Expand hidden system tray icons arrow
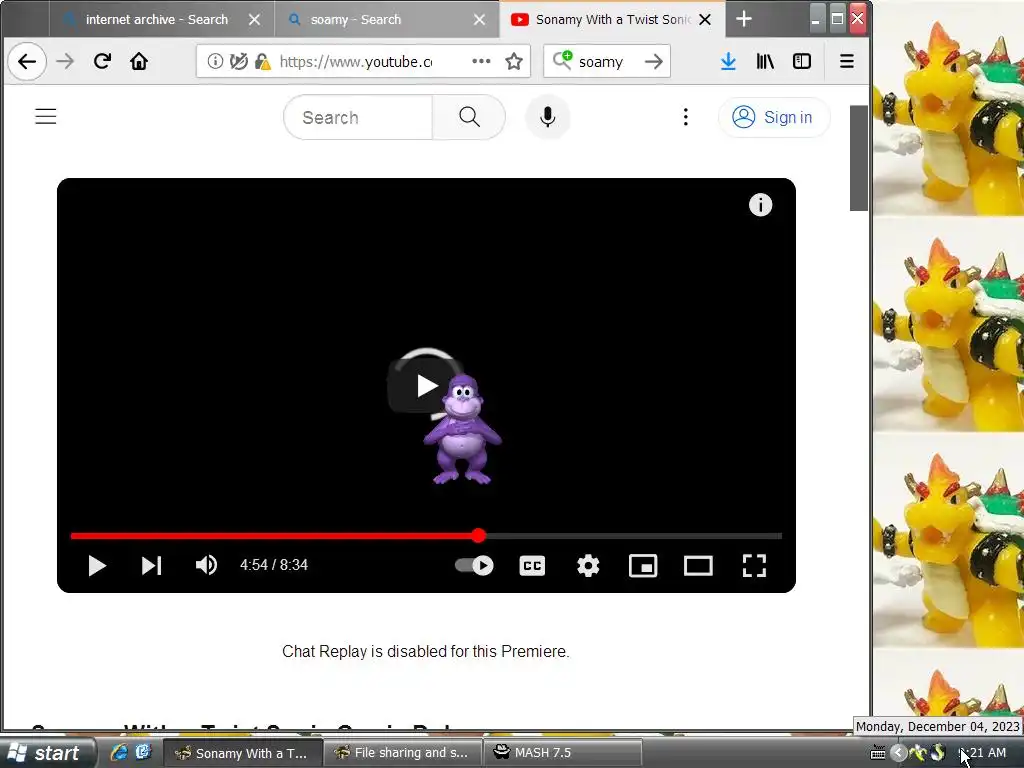This screenshot has width=1024, height=768. [x=898, y=753]
